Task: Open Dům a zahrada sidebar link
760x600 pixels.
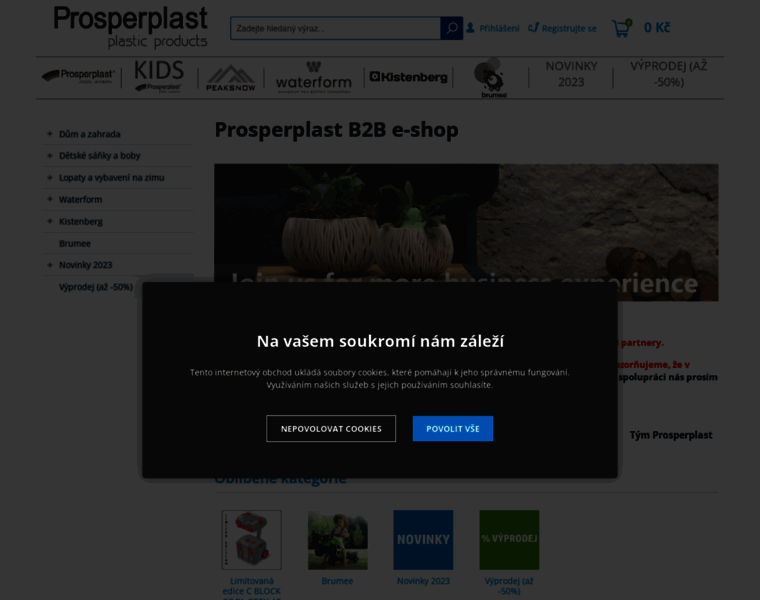Action: point(90,134)
